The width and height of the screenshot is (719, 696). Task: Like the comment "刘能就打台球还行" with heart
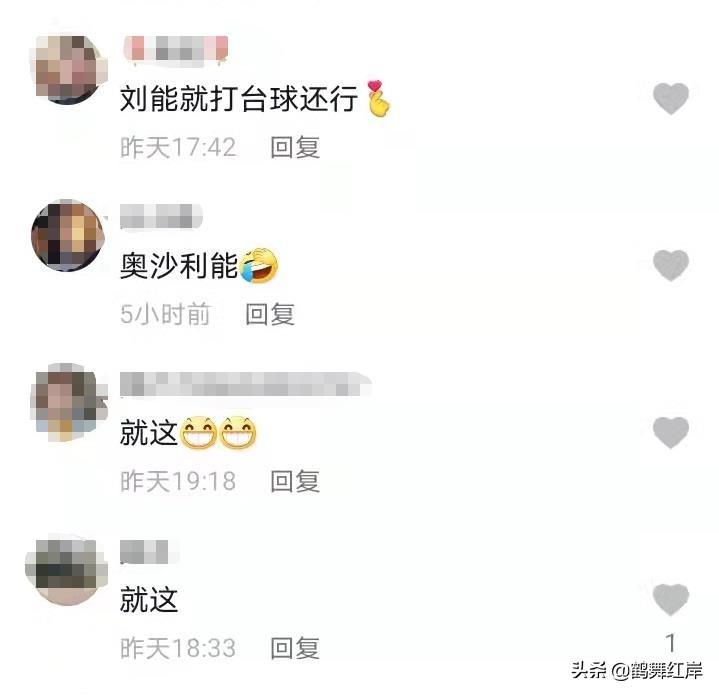(670, 99)
